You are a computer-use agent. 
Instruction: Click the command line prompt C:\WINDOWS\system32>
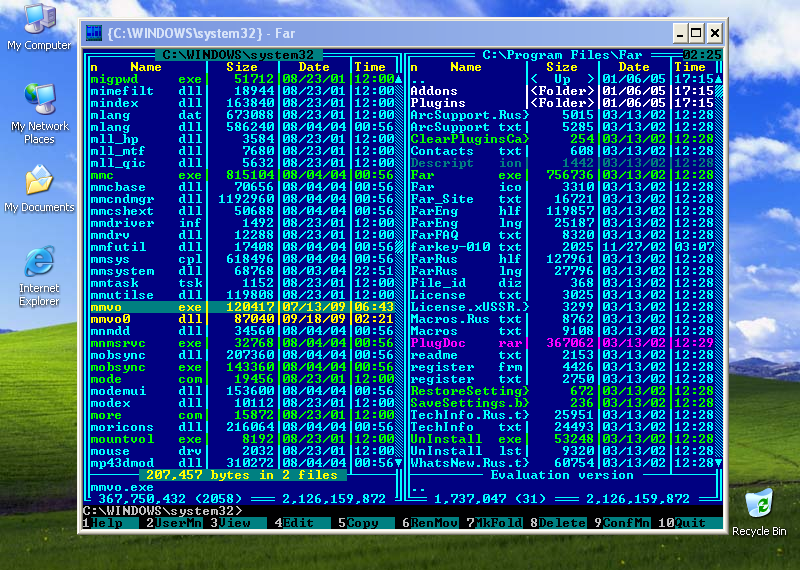163,511
